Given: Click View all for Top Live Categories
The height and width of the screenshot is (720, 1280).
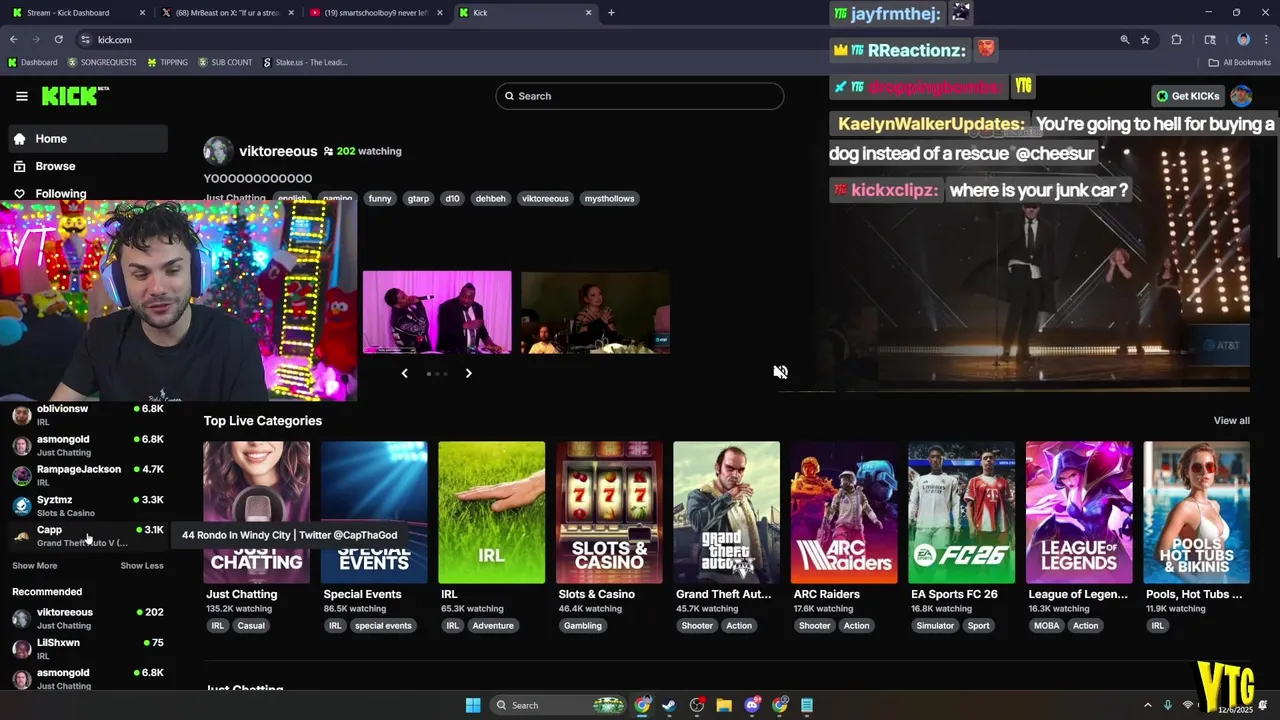Looking at the screenshot, I should (x=1231, y=421).
